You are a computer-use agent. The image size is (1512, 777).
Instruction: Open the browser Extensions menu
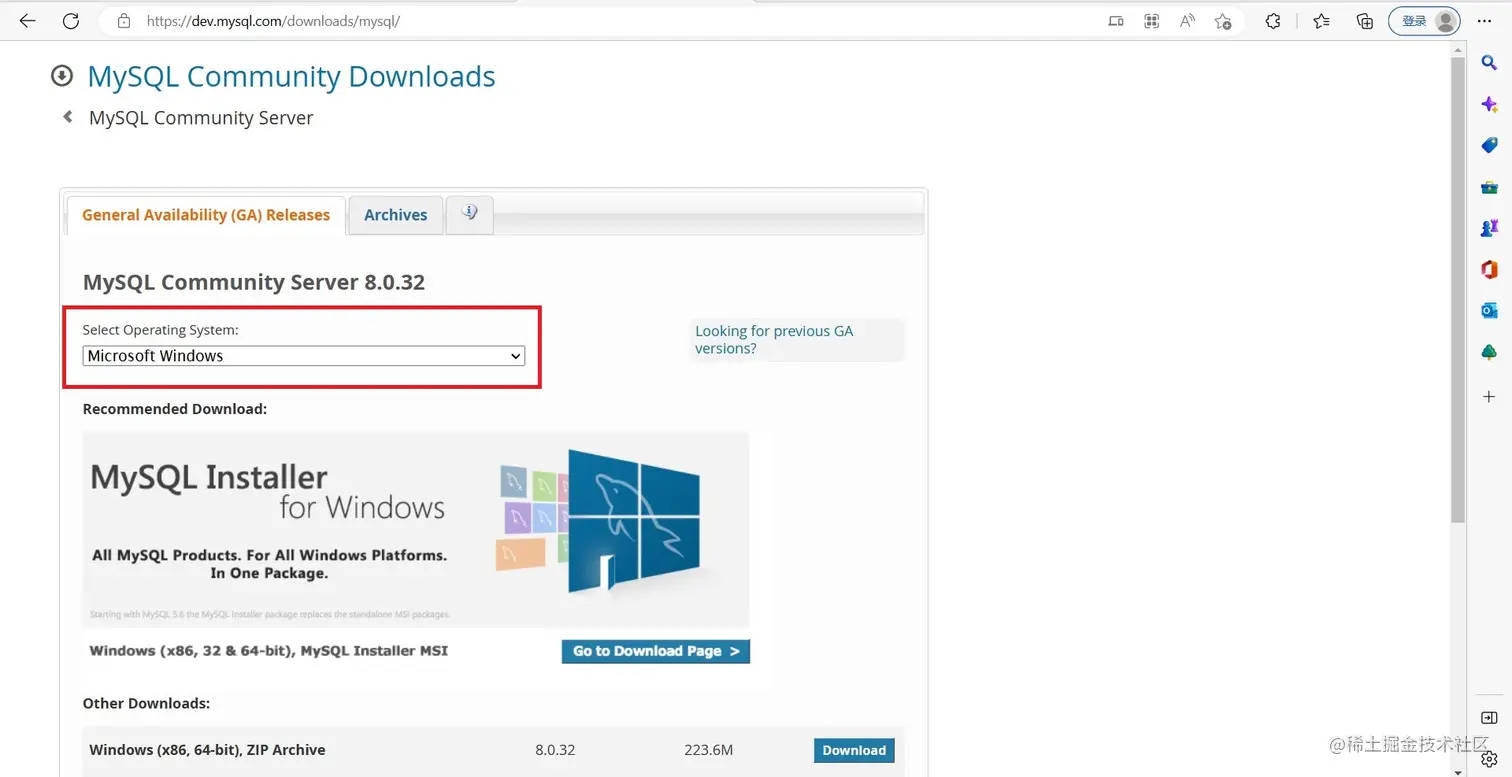coord(1273,21)
